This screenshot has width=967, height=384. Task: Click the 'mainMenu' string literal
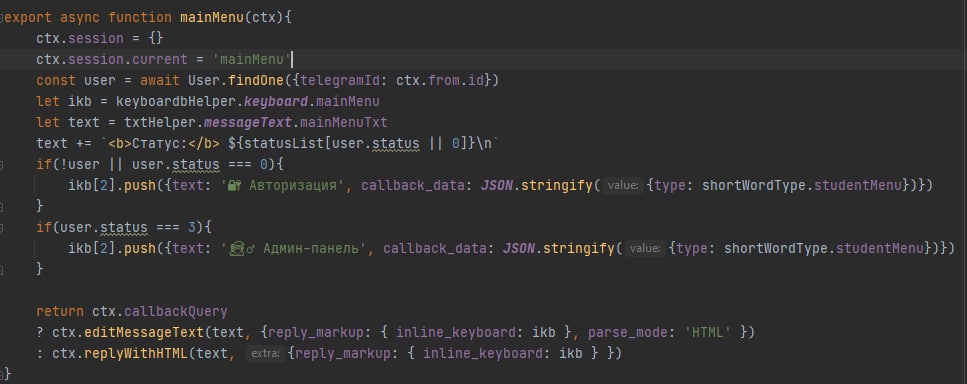tap(252, 59)
